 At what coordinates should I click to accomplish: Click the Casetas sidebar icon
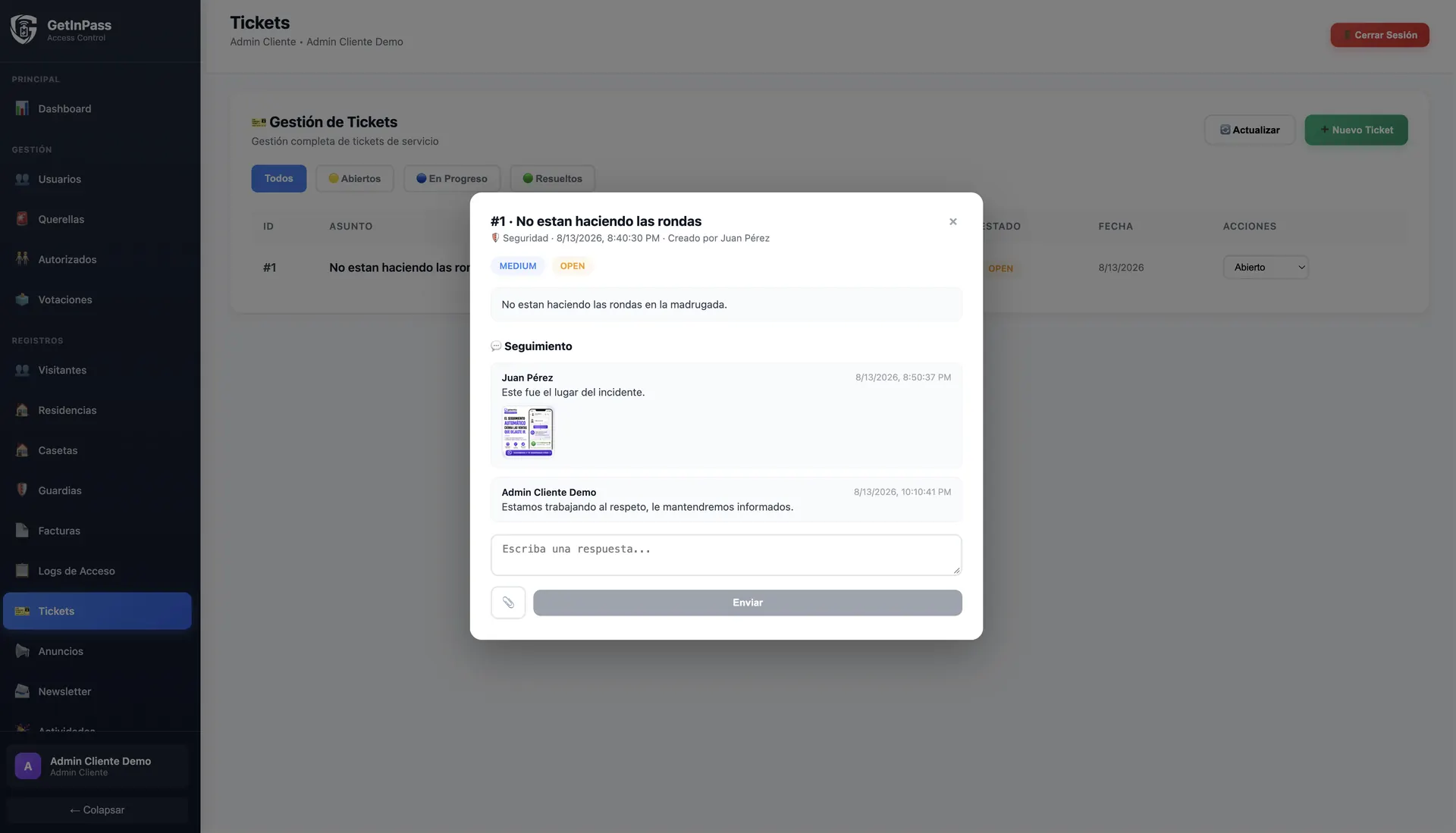(22, 450)
